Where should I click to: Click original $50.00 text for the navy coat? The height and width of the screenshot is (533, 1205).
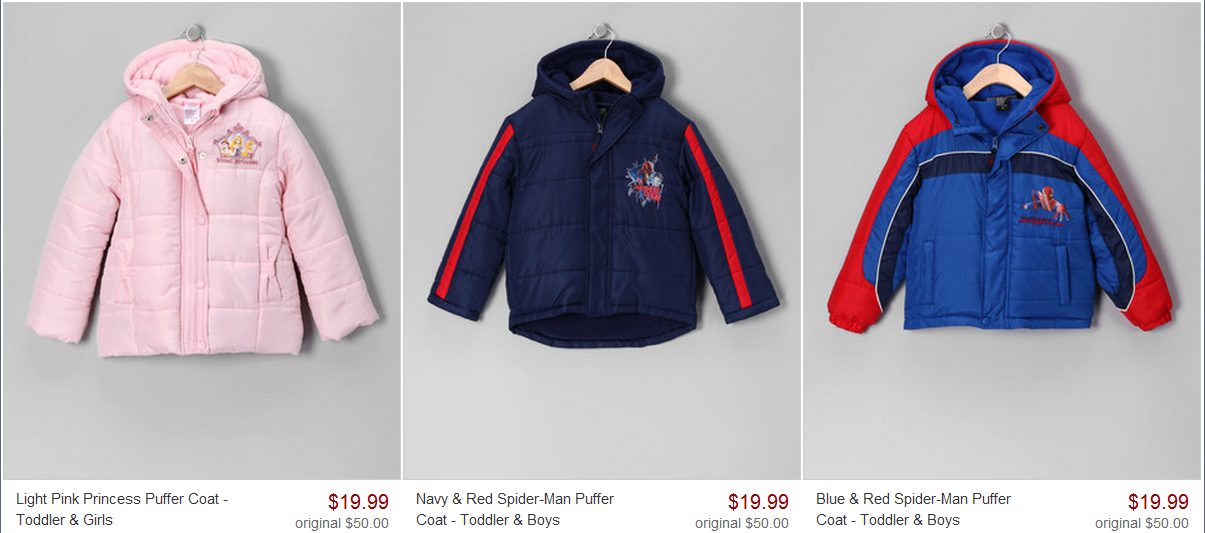pyautogui.click(x=742, y=523)
